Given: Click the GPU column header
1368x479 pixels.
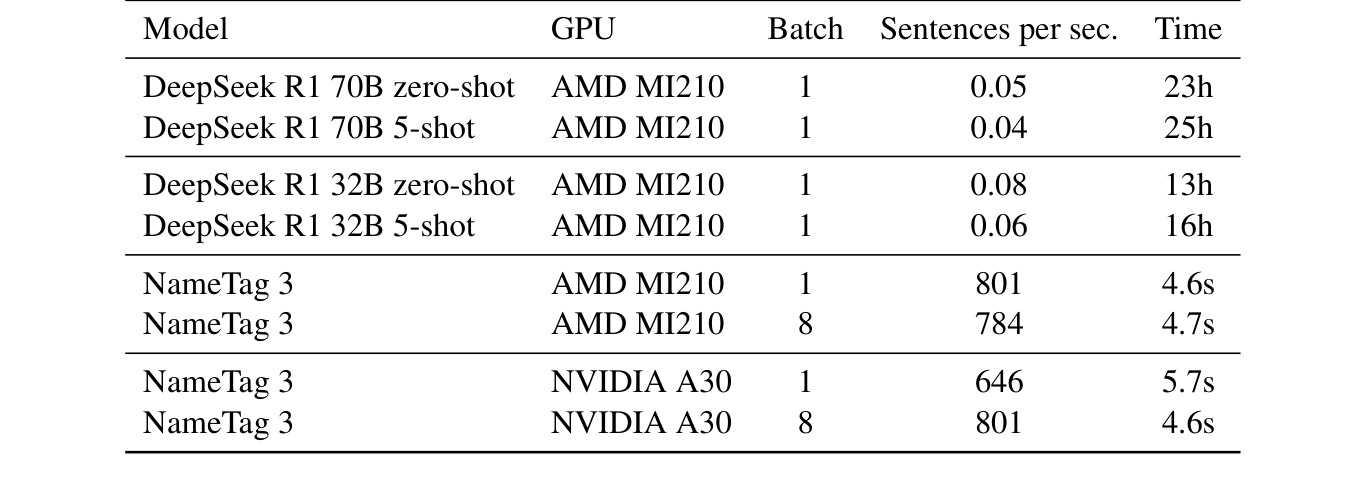Looking at the screenshot, I should 583,29.
